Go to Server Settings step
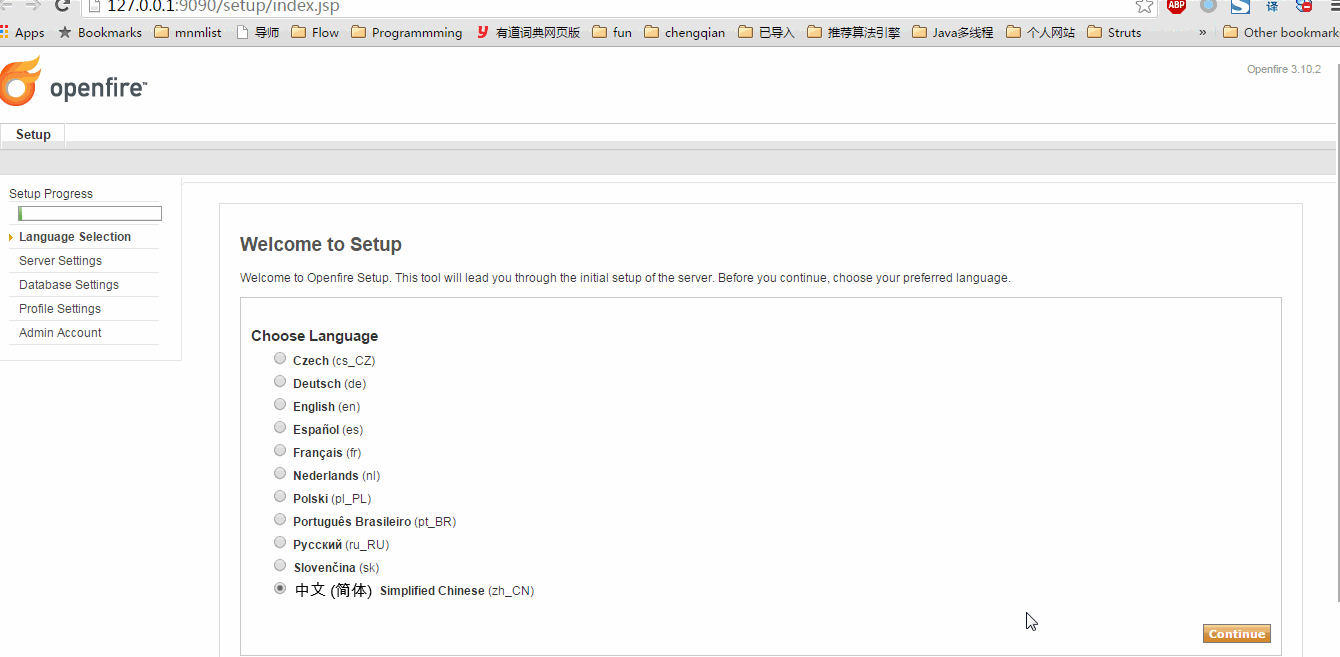 tap(60, 261)
